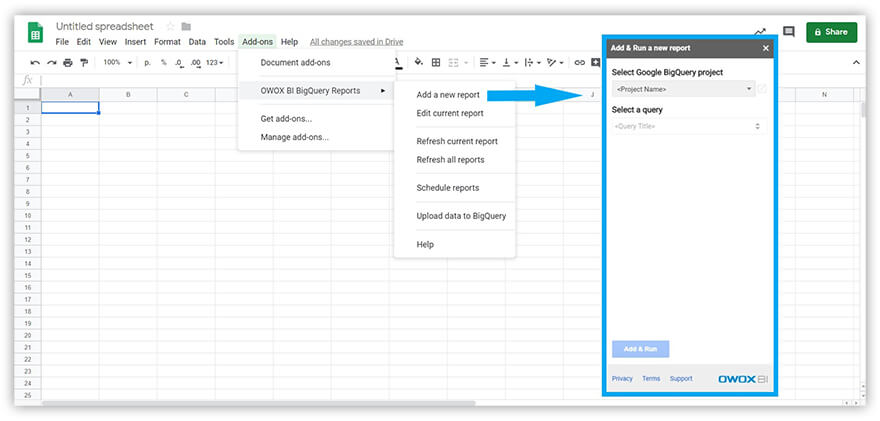The width and height of the screenshot is (880, 421).
Task: Select Refresh current report
Action: coord(455,141)
